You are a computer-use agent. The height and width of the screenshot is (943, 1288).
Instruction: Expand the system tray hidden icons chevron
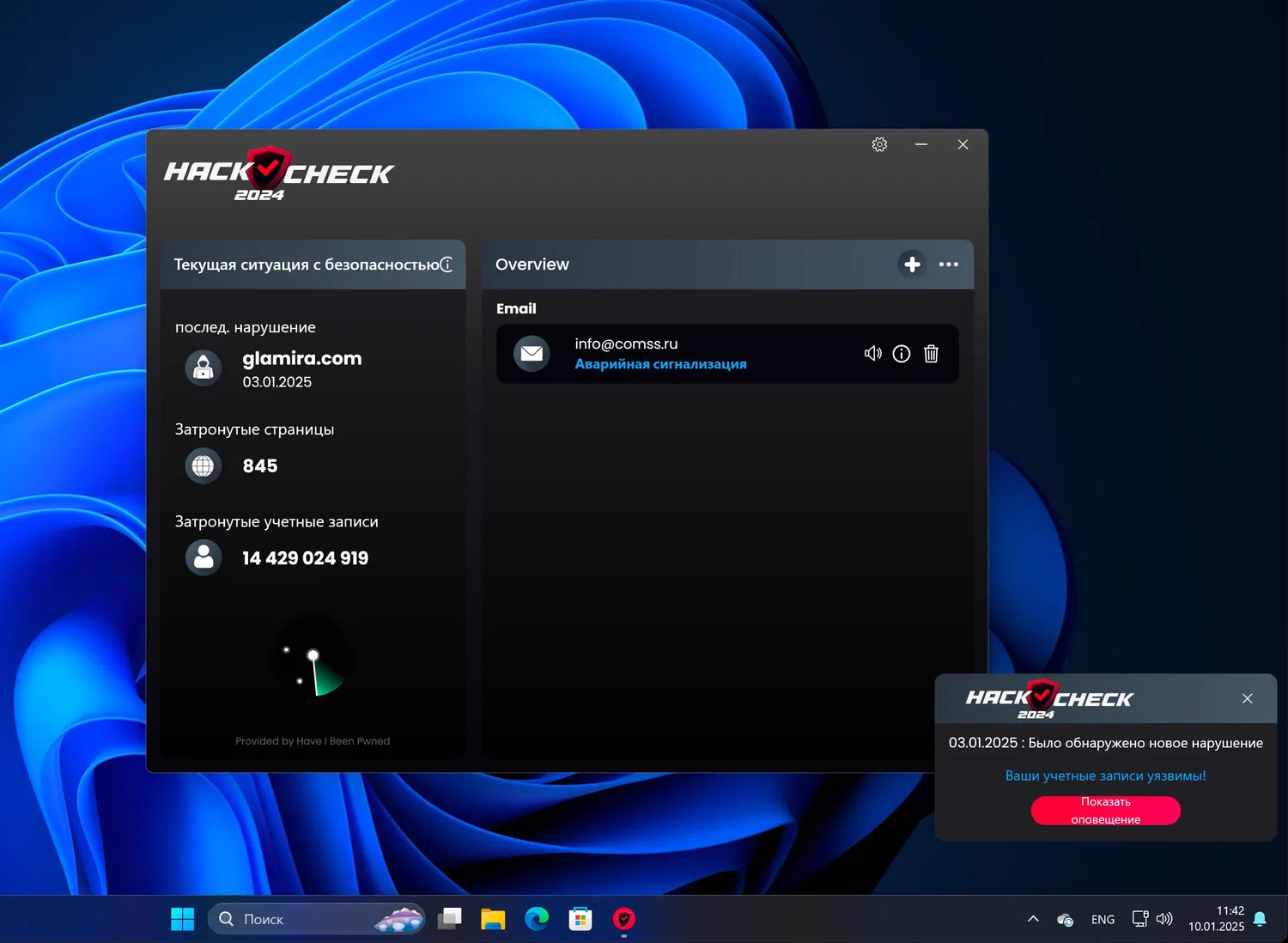tap(1033, 919)
